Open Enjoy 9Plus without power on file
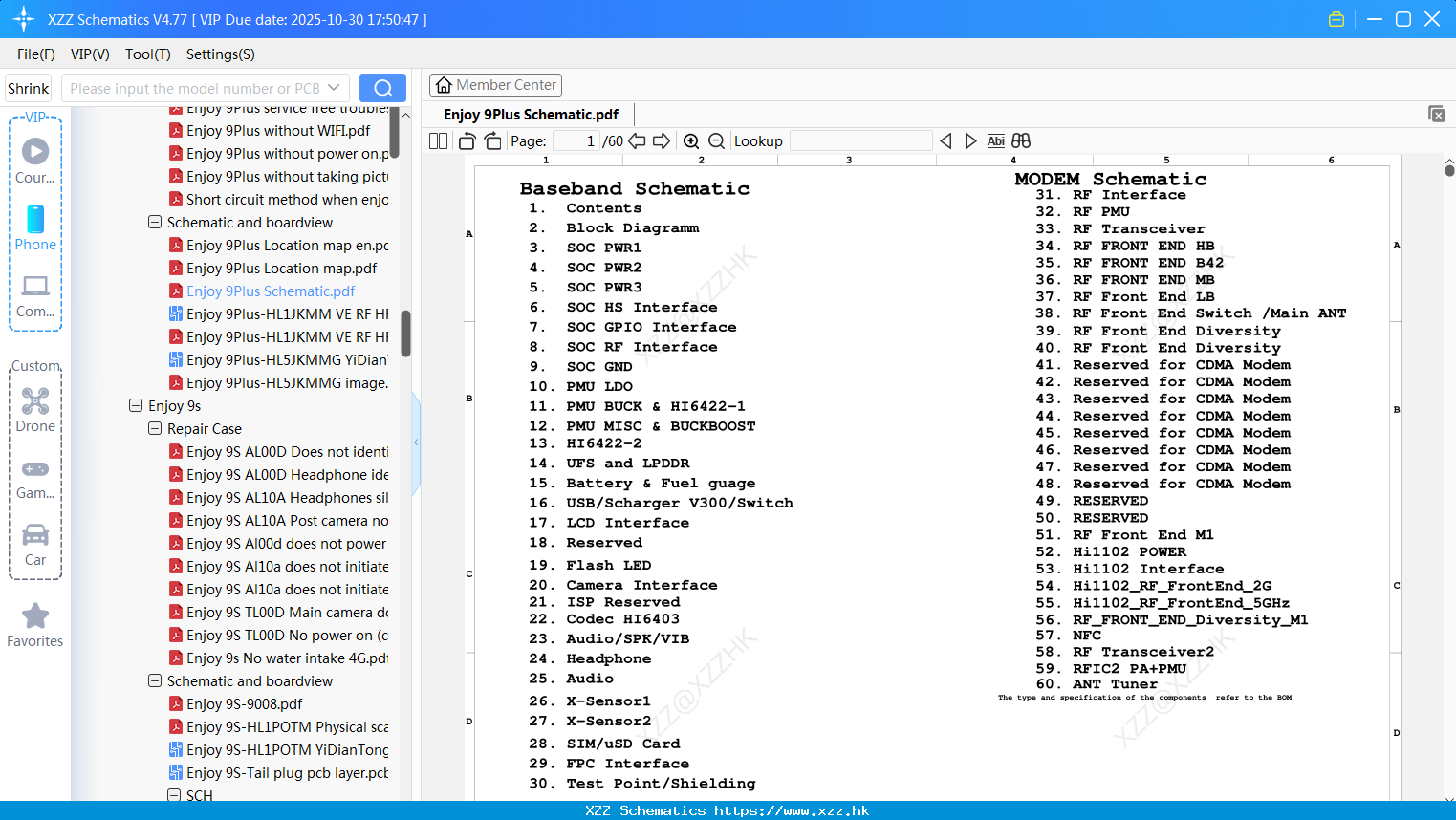Viewport: 1456px width, 820px height. [x=278, y=153]
